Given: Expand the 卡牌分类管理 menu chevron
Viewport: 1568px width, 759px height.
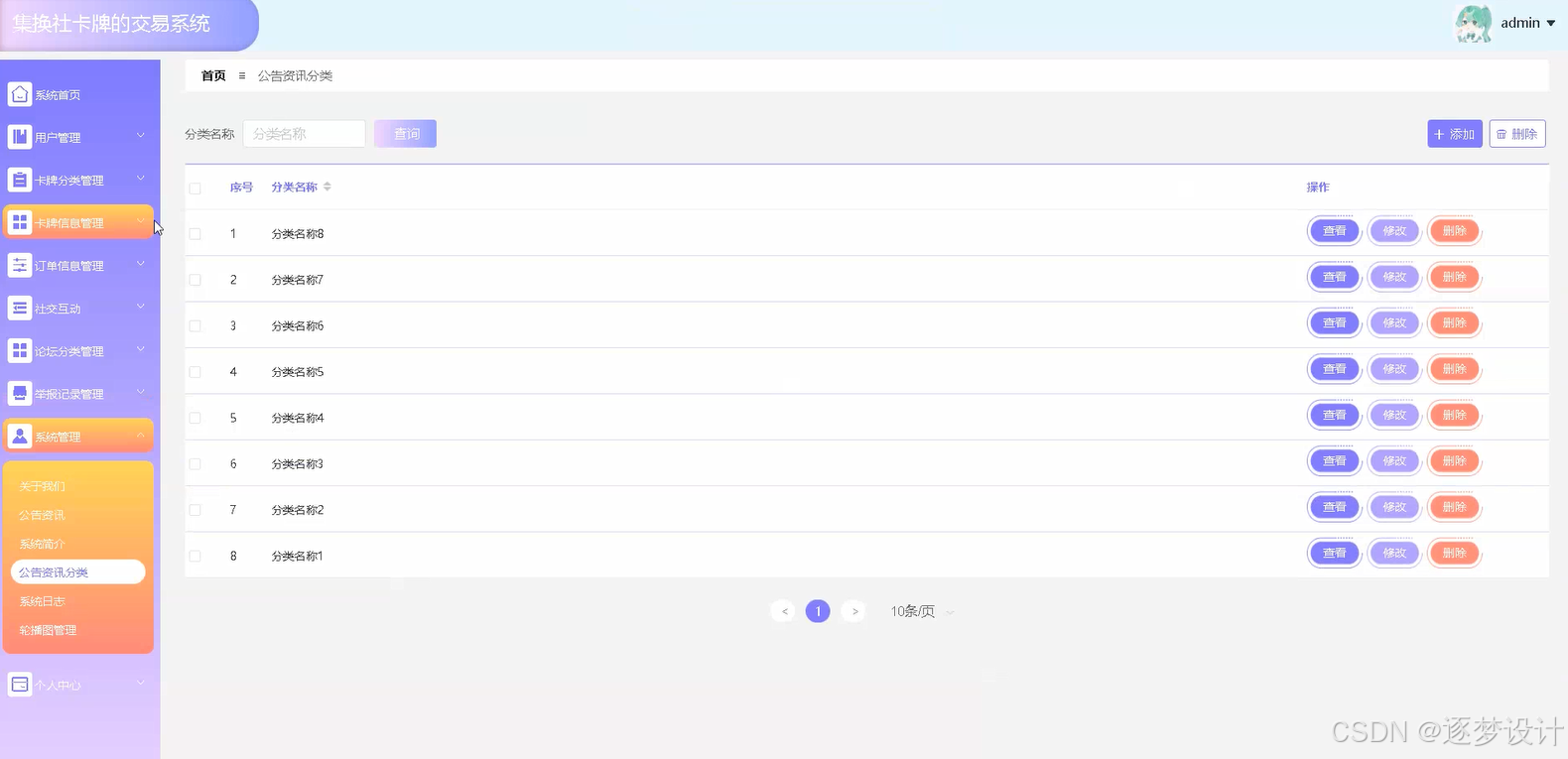Looking at the screenshot, I should (141, 178).
